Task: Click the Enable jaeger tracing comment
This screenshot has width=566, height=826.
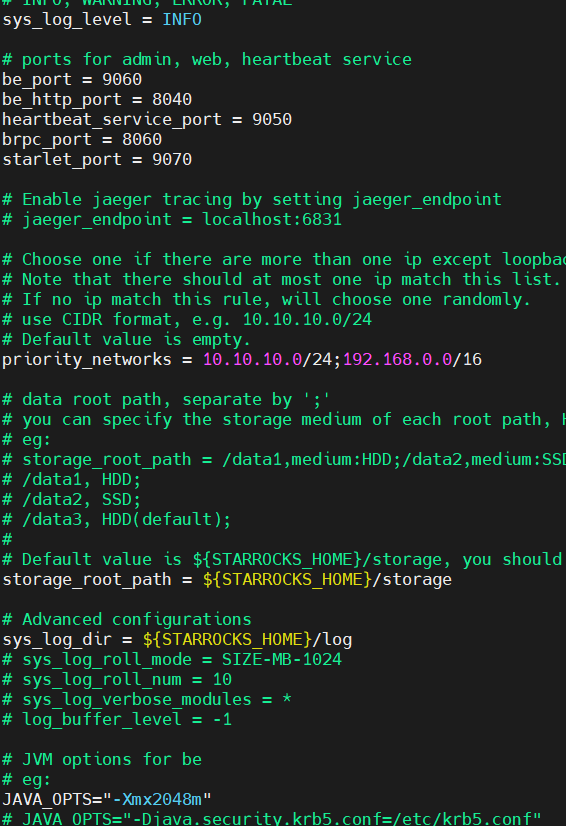Action: (252, 200)
